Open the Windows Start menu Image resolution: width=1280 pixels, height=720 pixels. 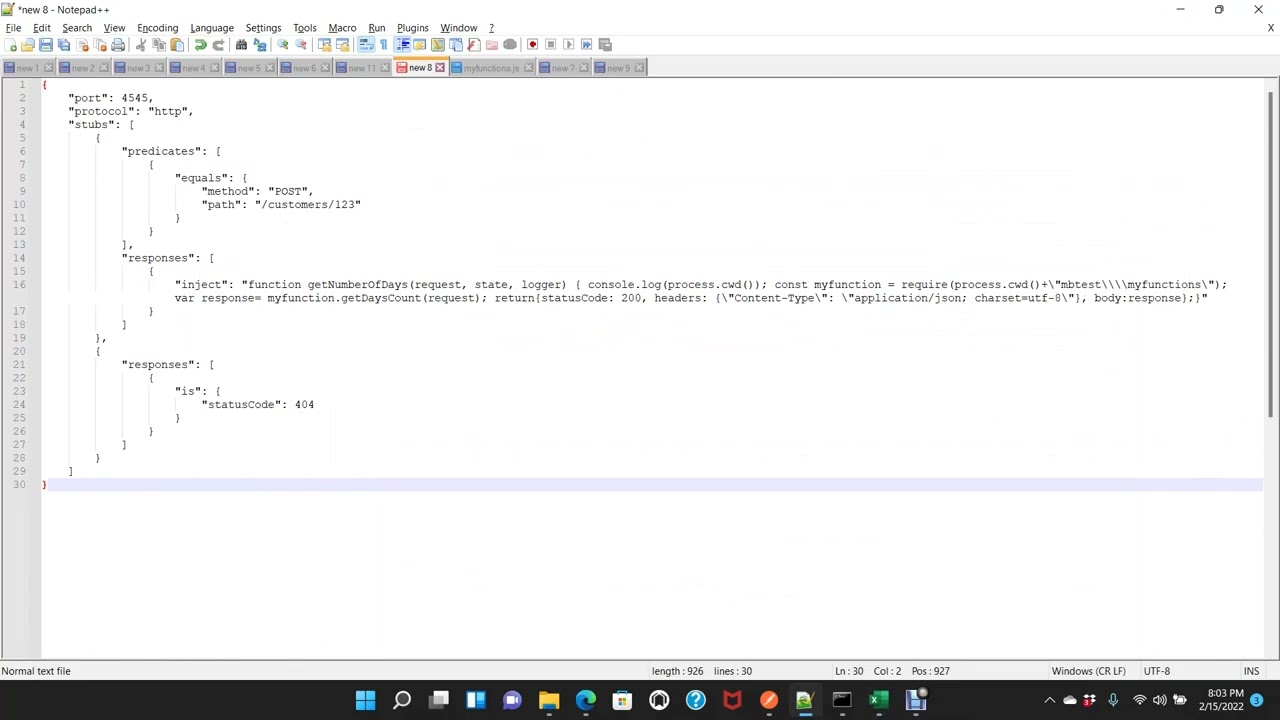pos(365,700)
